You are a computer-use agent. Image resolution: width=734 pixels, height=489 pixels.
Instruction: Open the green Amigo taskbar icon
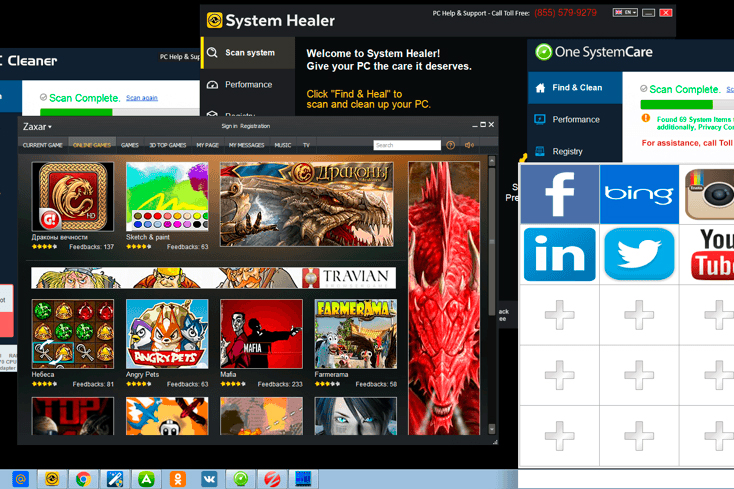pos(146,479)
